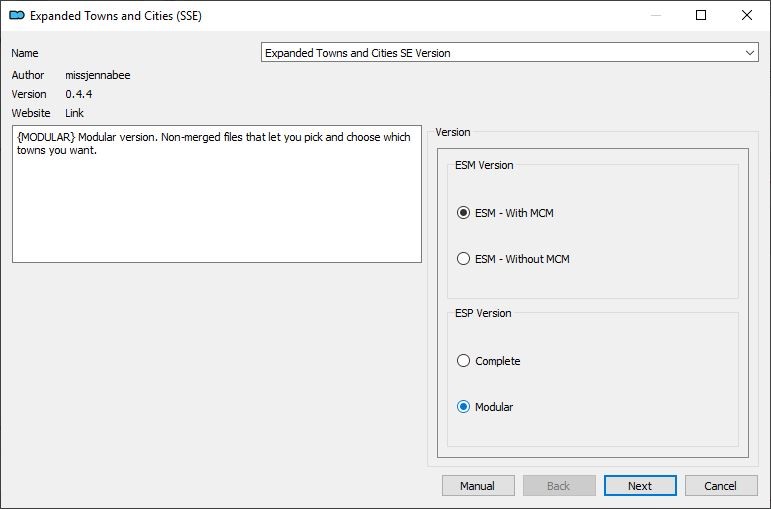Open the Expanded Towns and Cities SE Version combo box
771x509 pixels.
pyautogui.click(x=509, y=53)
